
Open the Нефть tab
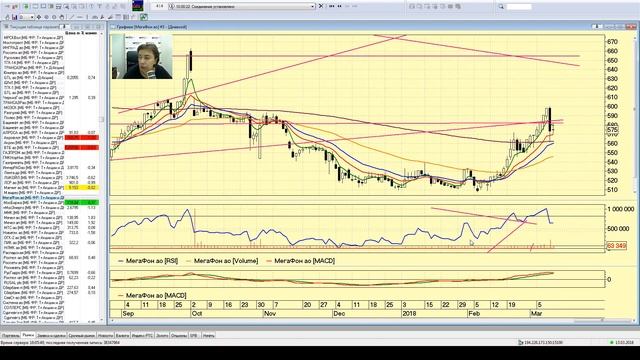click(x=209, y=336)
